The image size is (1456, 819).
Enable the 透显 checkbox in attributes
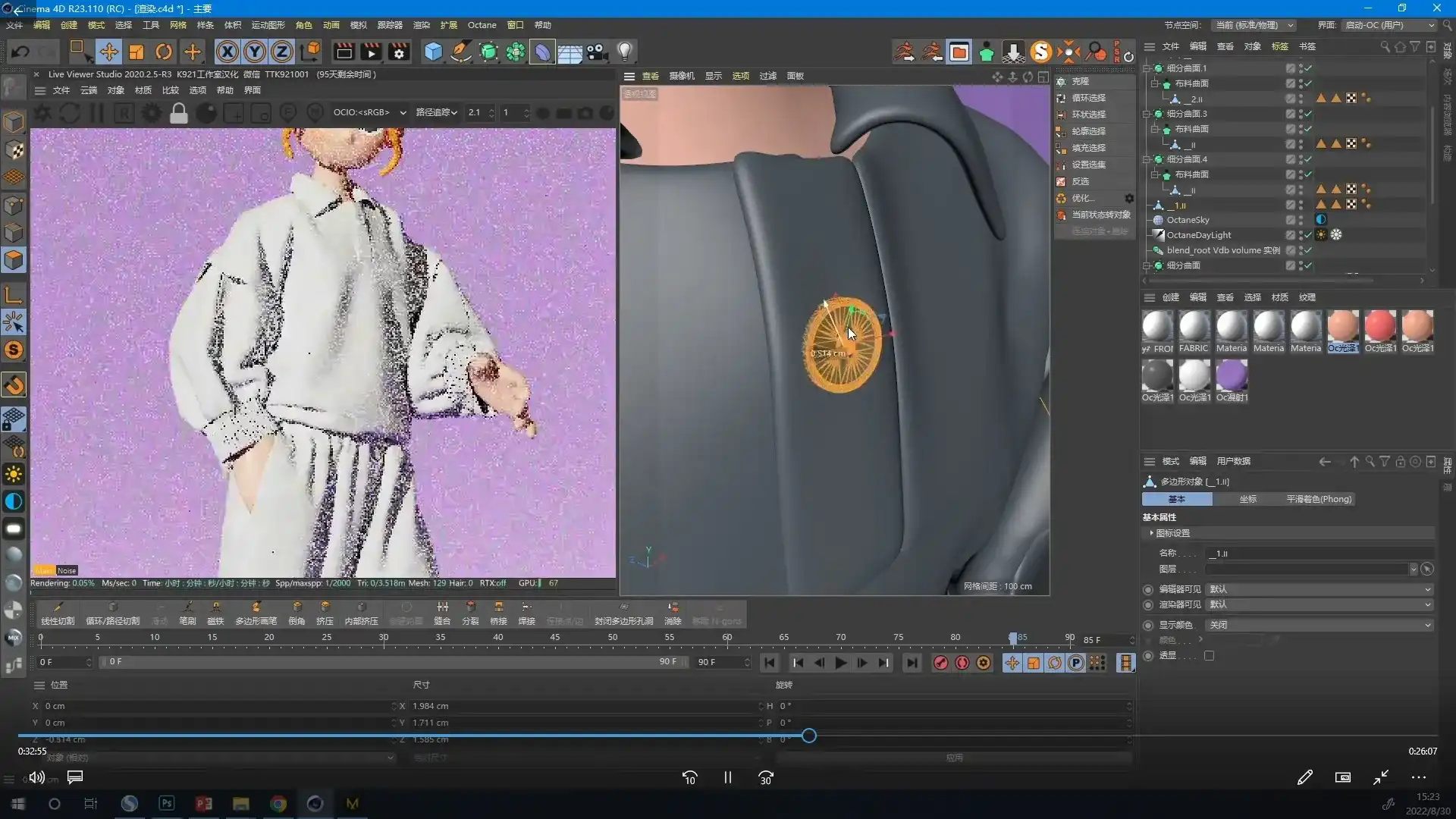coord(1209,656)
